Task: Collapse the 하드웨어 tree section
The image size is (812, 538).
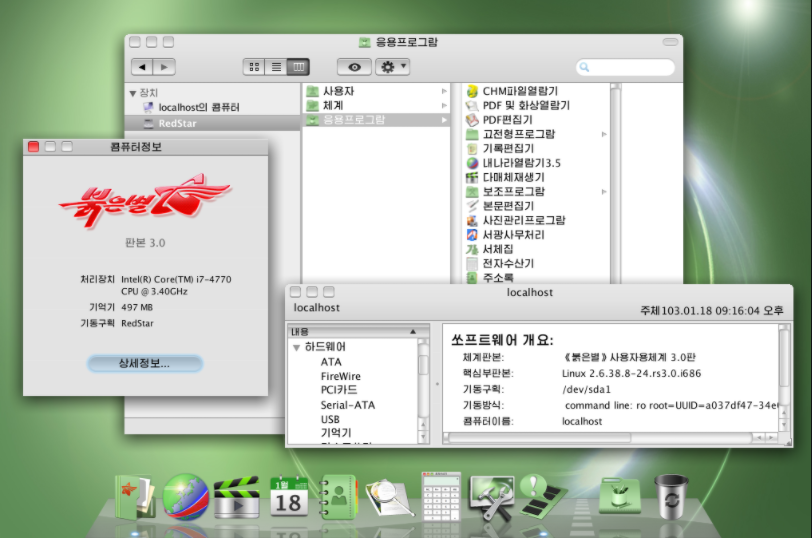Action: (296, 347)
